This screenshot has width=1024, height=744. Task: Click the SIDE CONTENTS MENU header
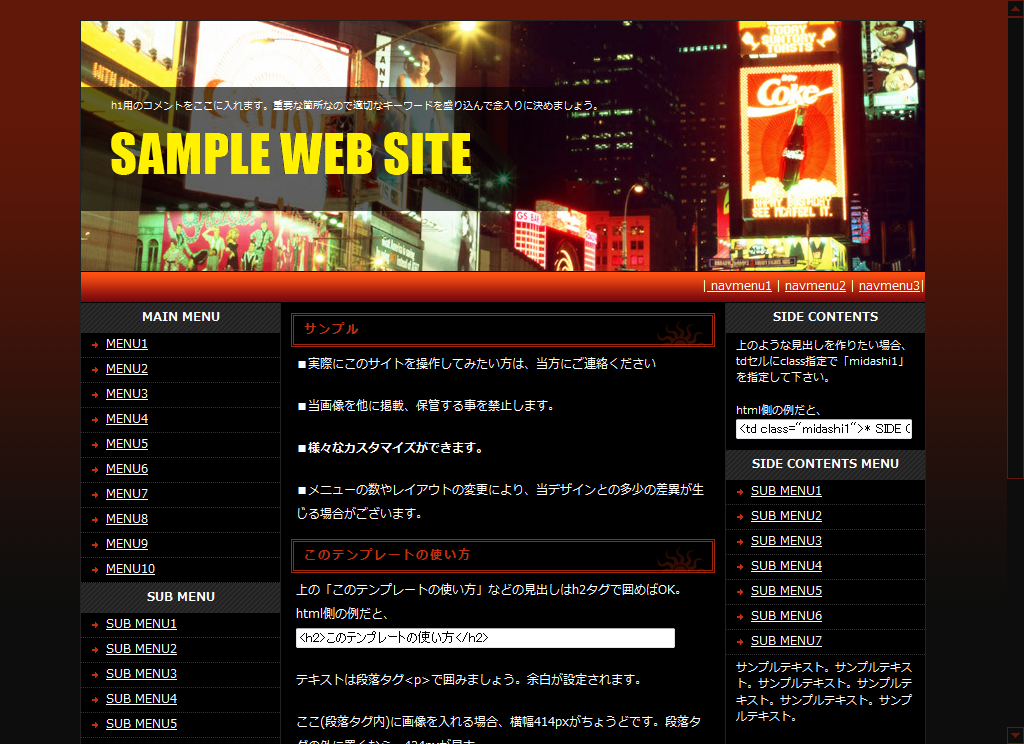point(825,464)
